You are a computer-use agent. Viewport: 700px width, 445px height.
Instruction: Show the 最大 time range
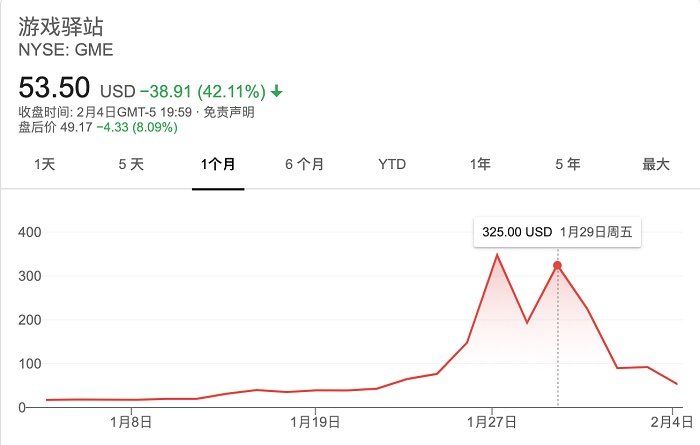pyautogui.click(x=655, y=165)
